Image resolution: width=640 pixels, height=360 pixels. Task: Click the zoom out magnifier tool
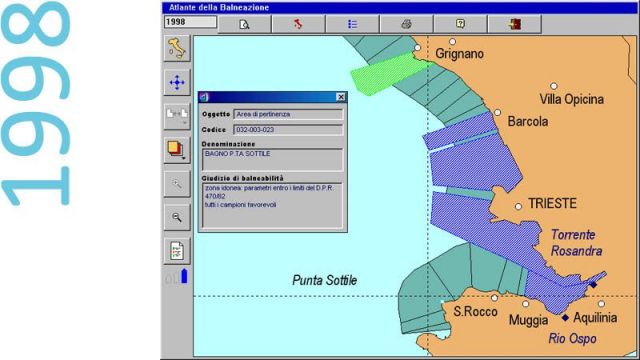[x=177, y=218]
